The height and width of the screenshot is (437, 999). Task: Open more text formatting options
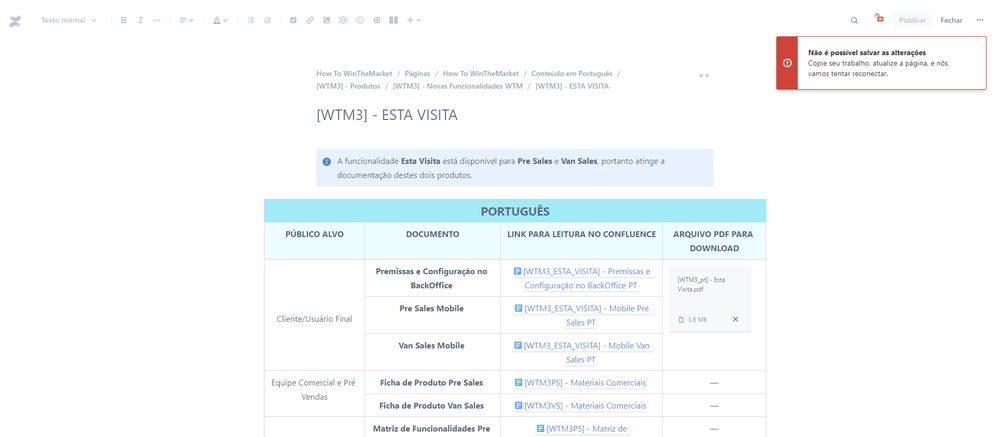click(x=157, y=20)
